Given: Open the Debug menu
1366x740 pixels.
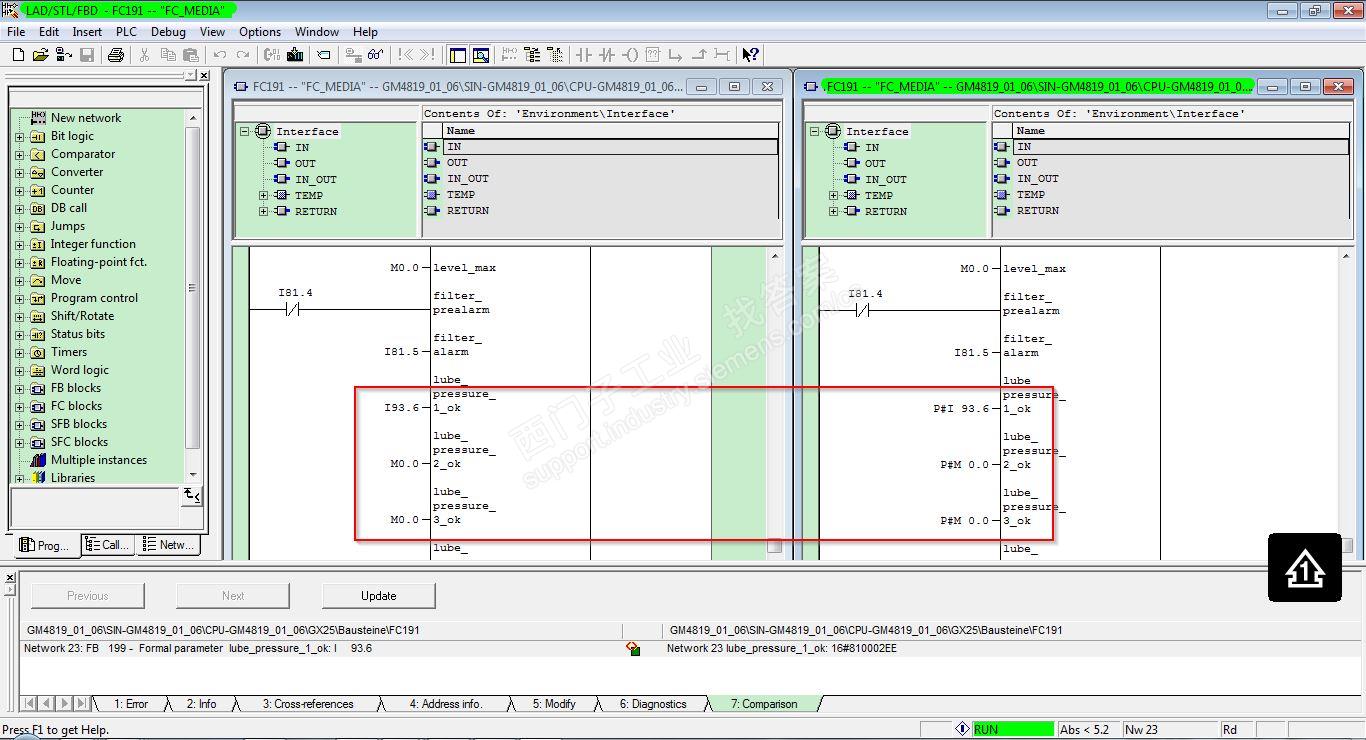Looking at the screenshot, I should [168, 32].
